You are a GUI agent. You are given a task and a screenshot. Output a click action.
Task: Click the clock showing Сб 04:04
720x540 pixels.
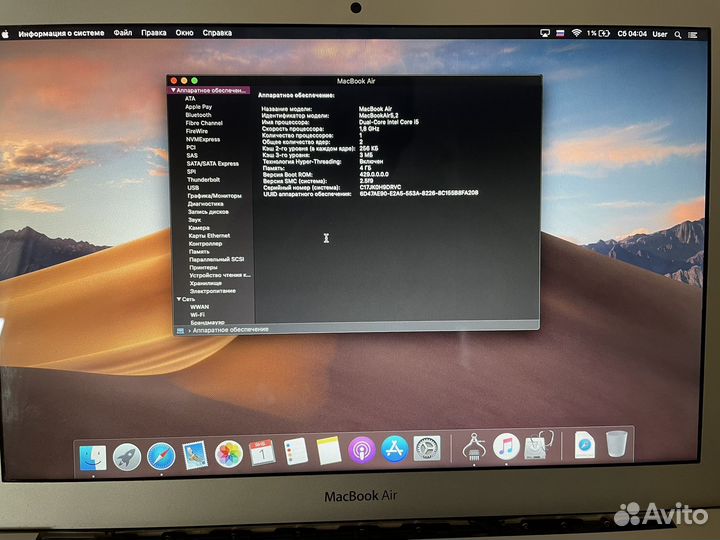[632, 34]
